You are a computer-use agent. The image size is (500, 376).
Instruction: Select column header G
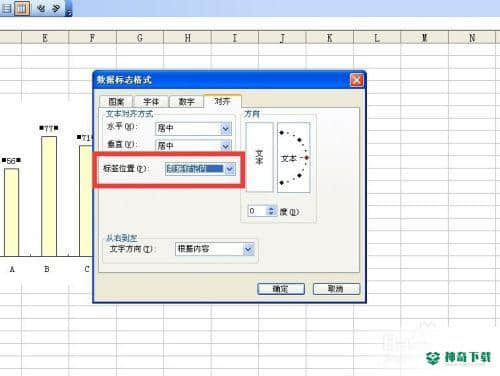140,38
